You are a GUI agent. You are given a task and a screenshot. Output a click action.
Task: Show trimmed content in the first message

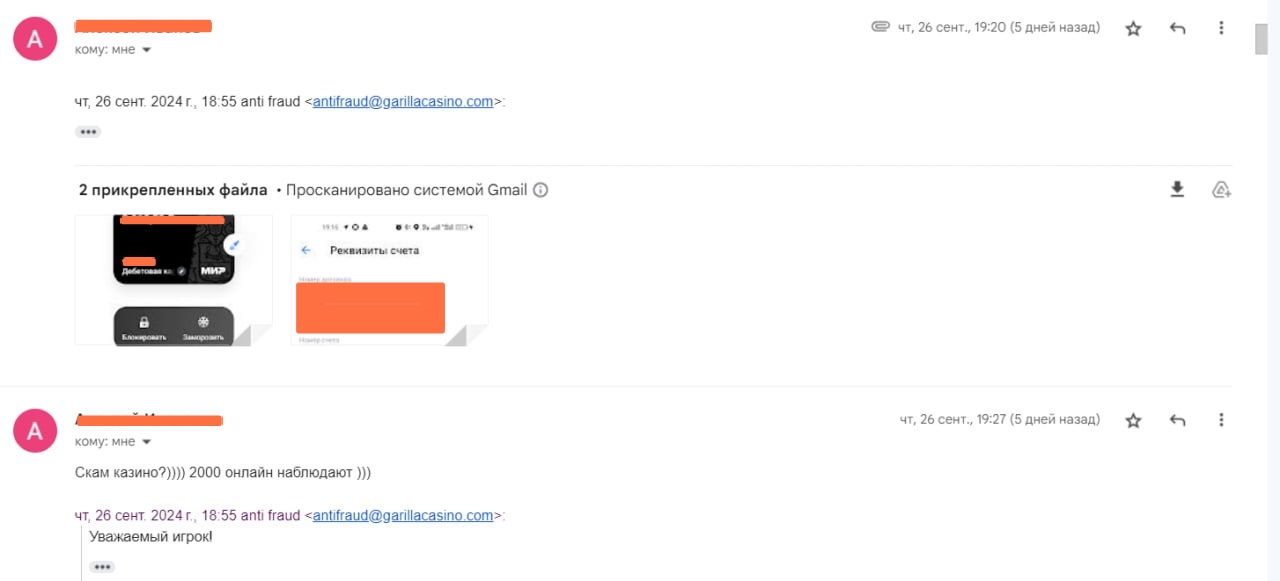click(88, 131)
